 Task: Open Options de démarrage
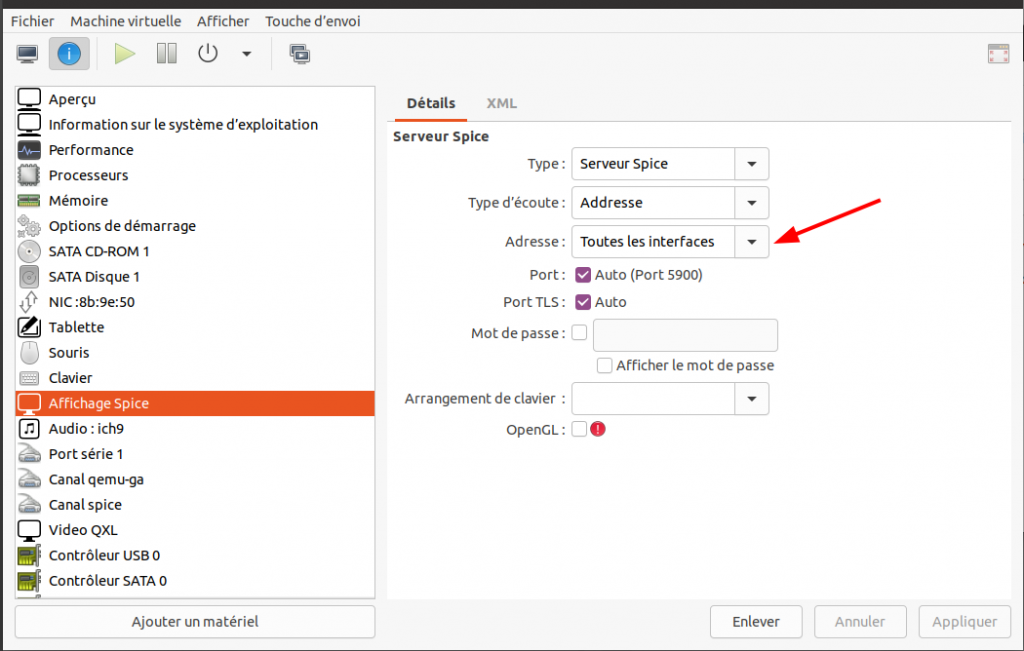pyautogui.click(x=195, y=226)
